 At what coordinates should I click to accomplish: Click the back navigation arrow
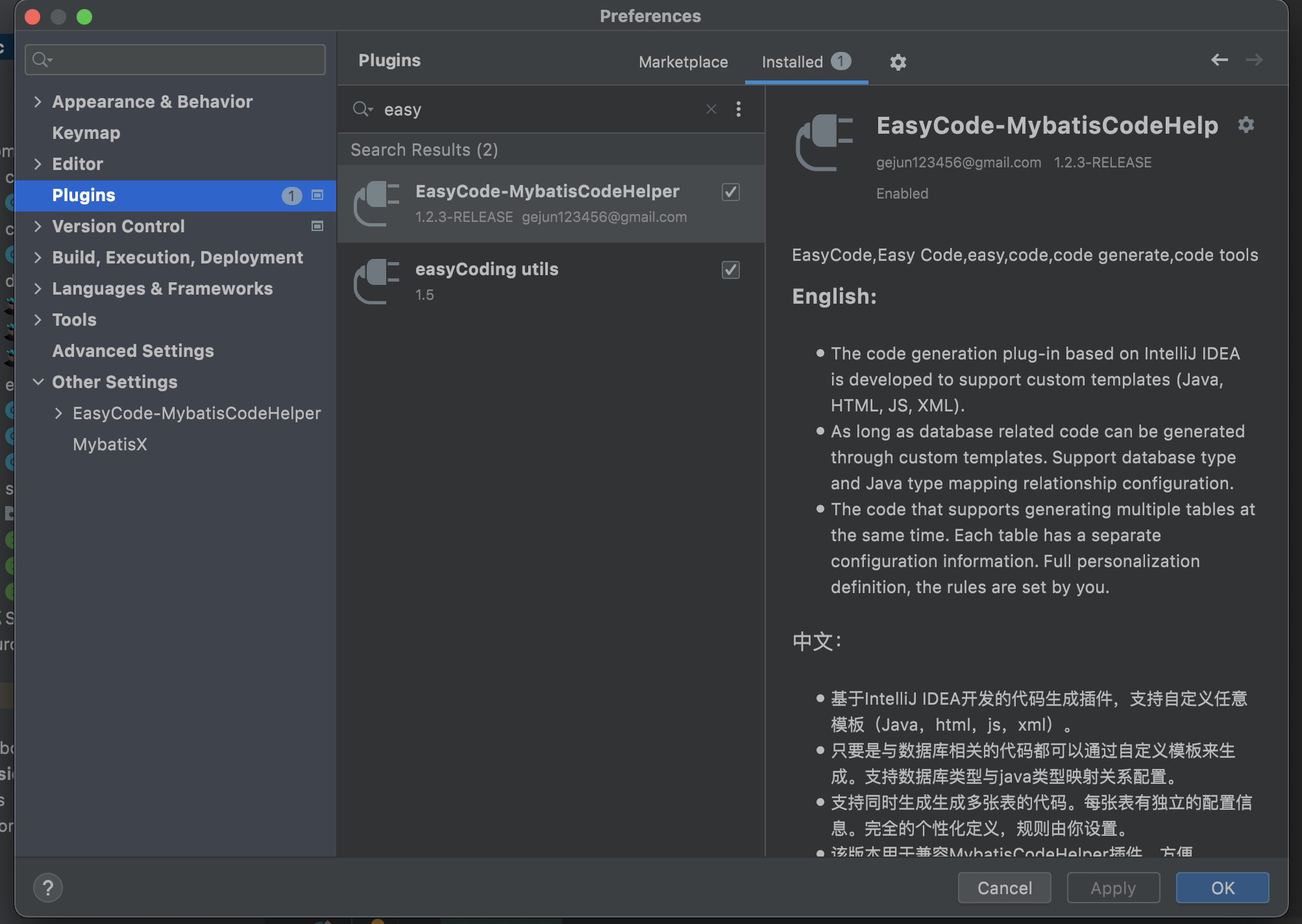[1219, 60]
